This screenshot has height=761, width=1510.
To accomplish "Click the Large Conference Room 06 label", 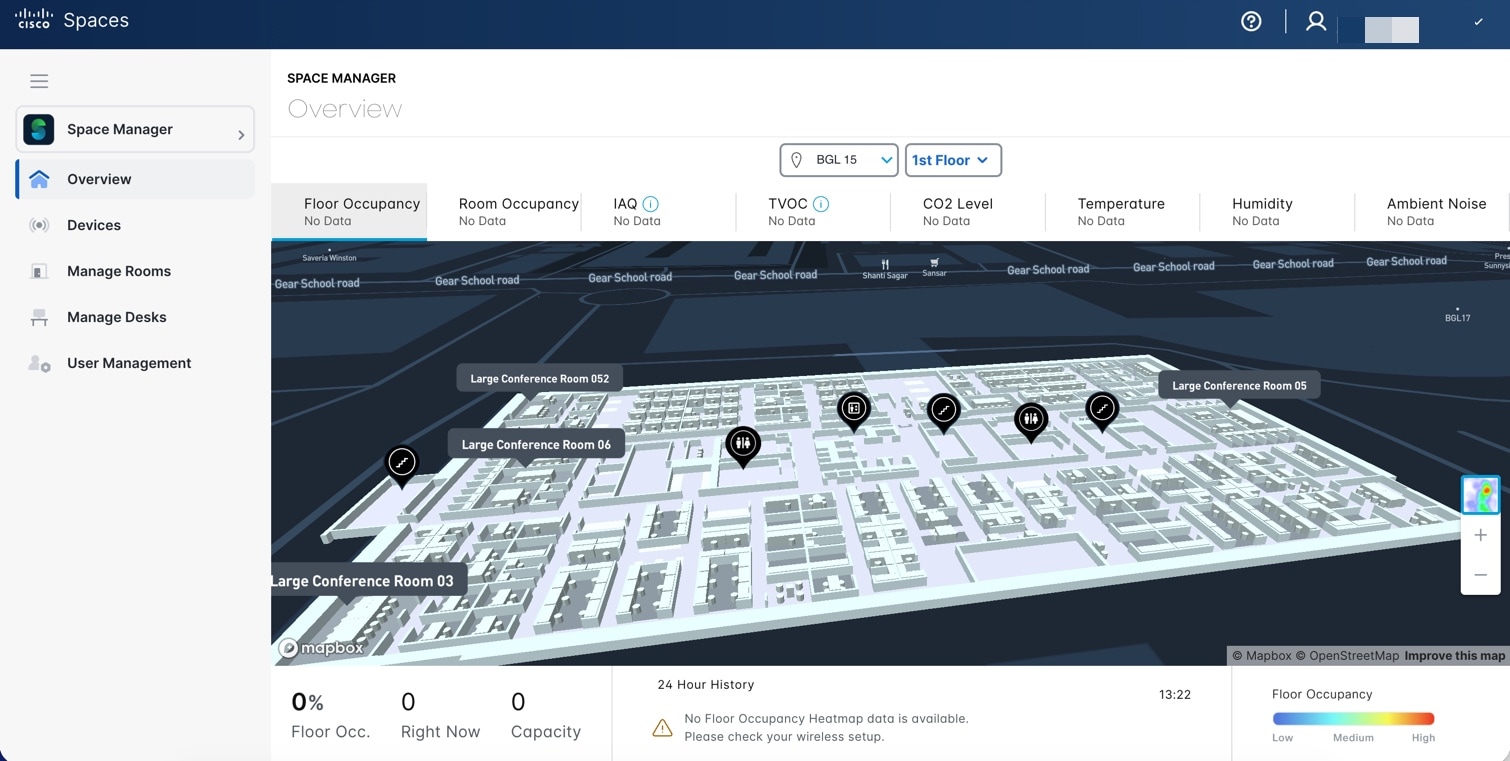I will point(536,445).
